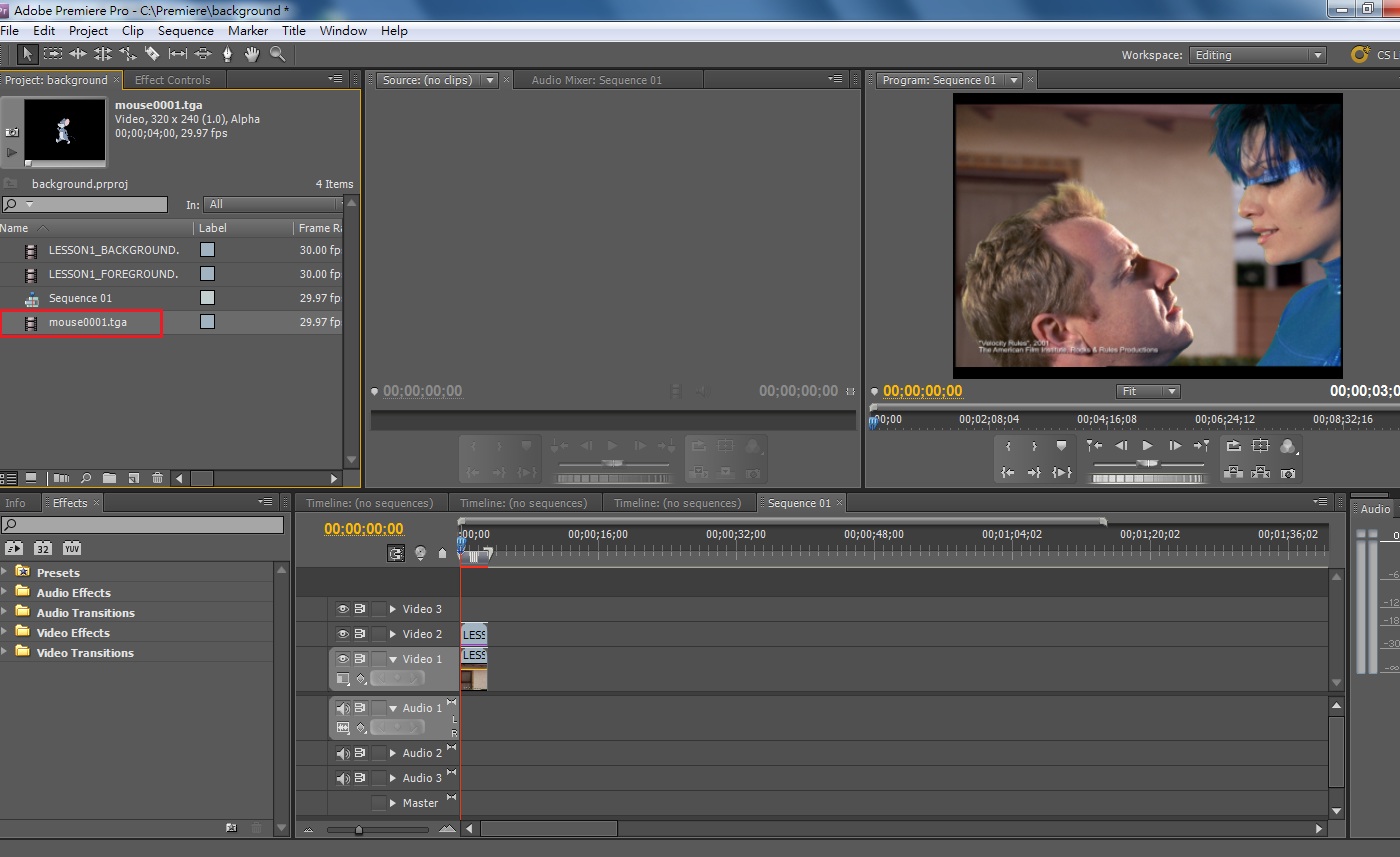Select LESSON1_FOREGROUND clip in project list

[113, 274]
